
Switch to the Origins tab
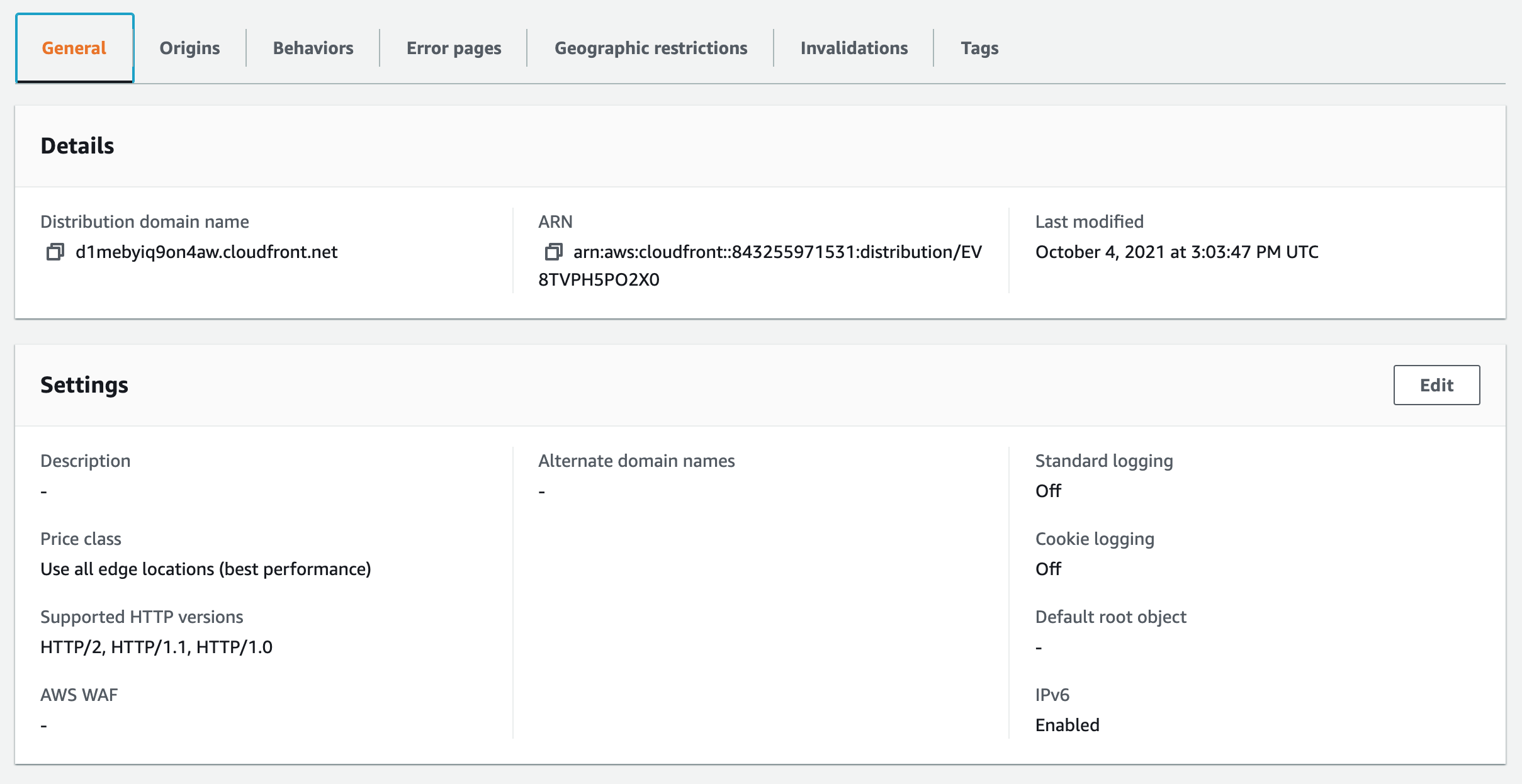189,48
